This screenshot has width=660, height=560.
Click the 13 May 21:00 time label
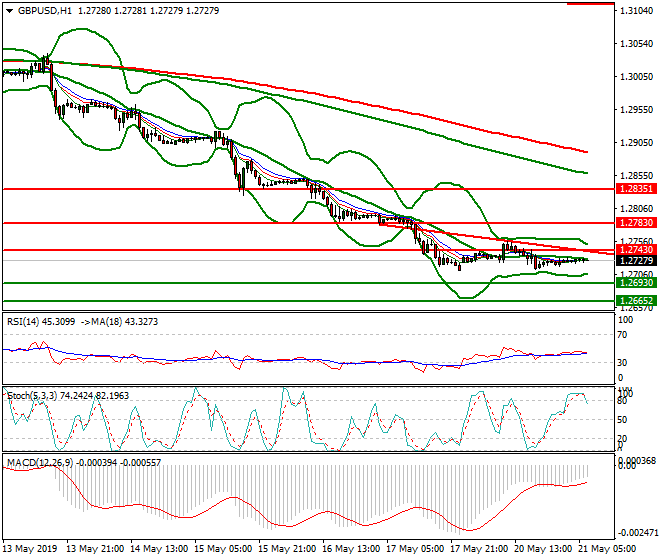click(96, 549)
